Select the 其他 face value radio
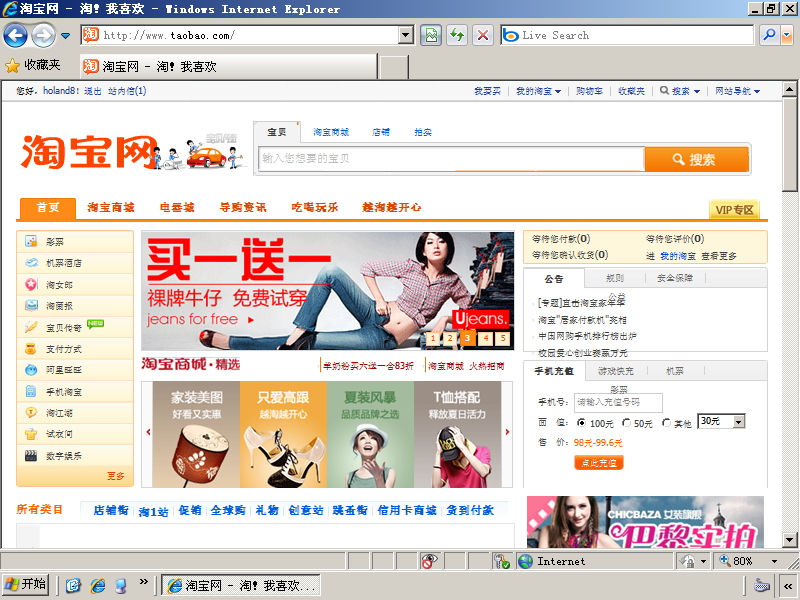Viewport: 800px width, 600px height. (x=666, y=423)
